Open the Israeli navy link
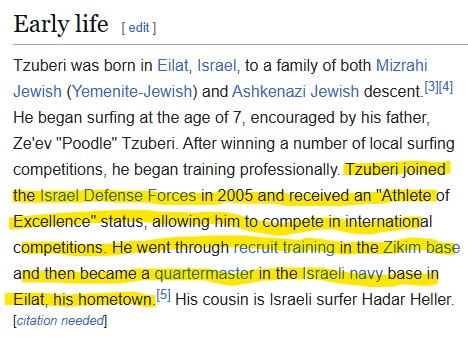The image size is (468, 361). click(343, 274)
